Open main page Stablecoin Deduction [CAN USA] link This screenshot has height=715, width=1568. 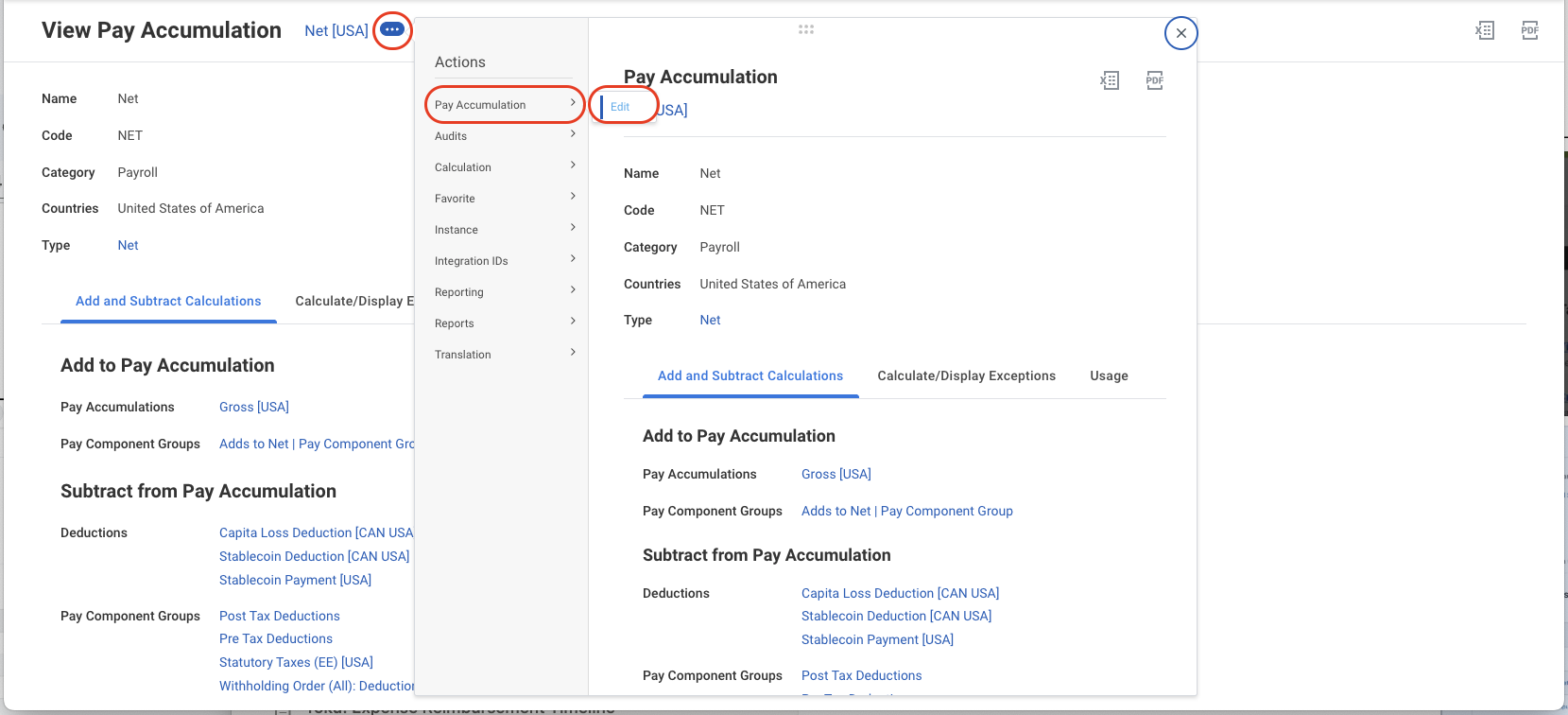tap(315, 556)
